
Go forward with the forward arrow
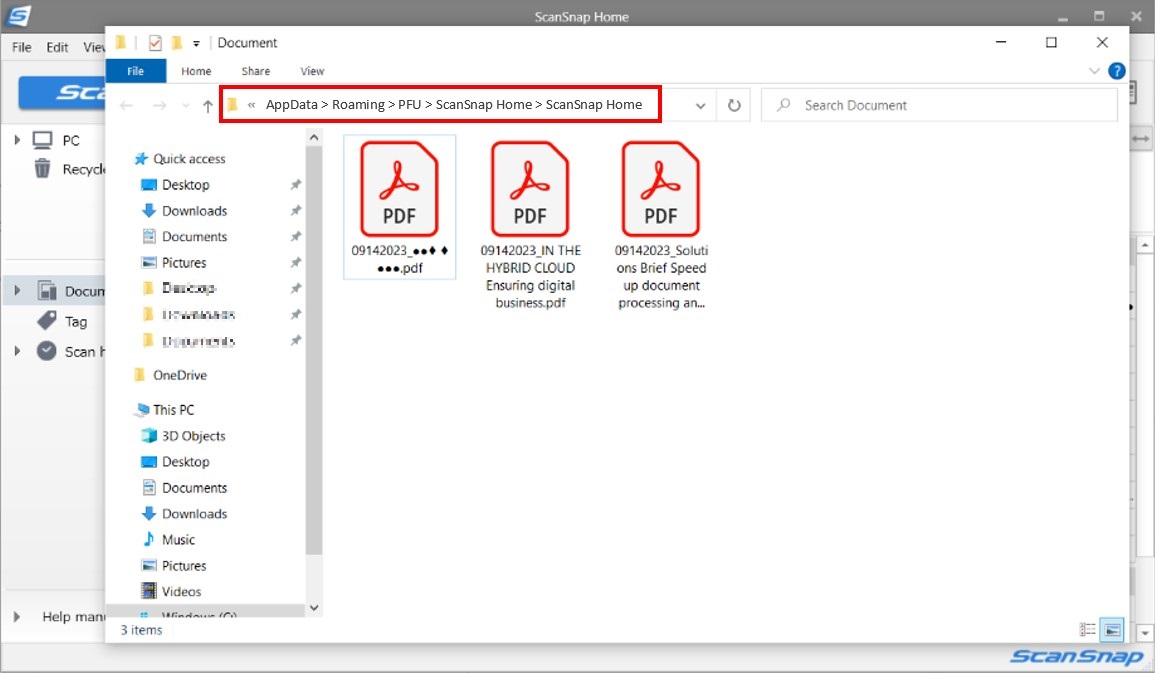159,105
